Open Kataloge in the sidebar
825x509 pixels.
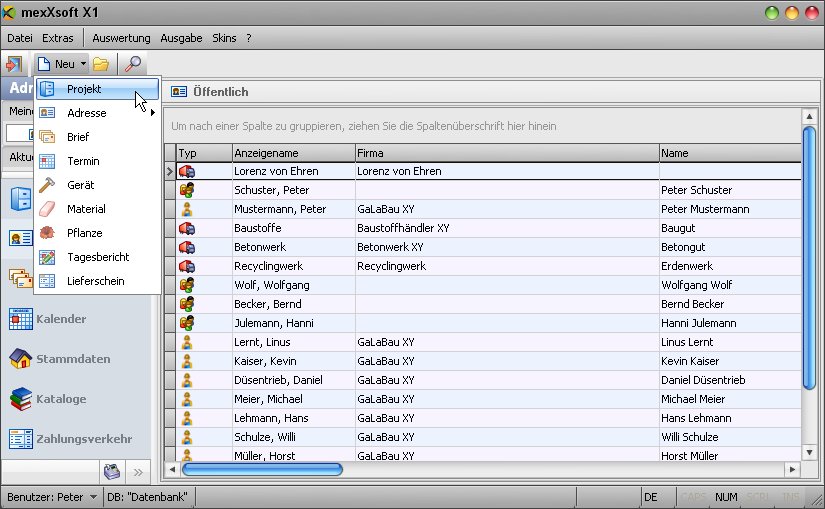point(61,399)
